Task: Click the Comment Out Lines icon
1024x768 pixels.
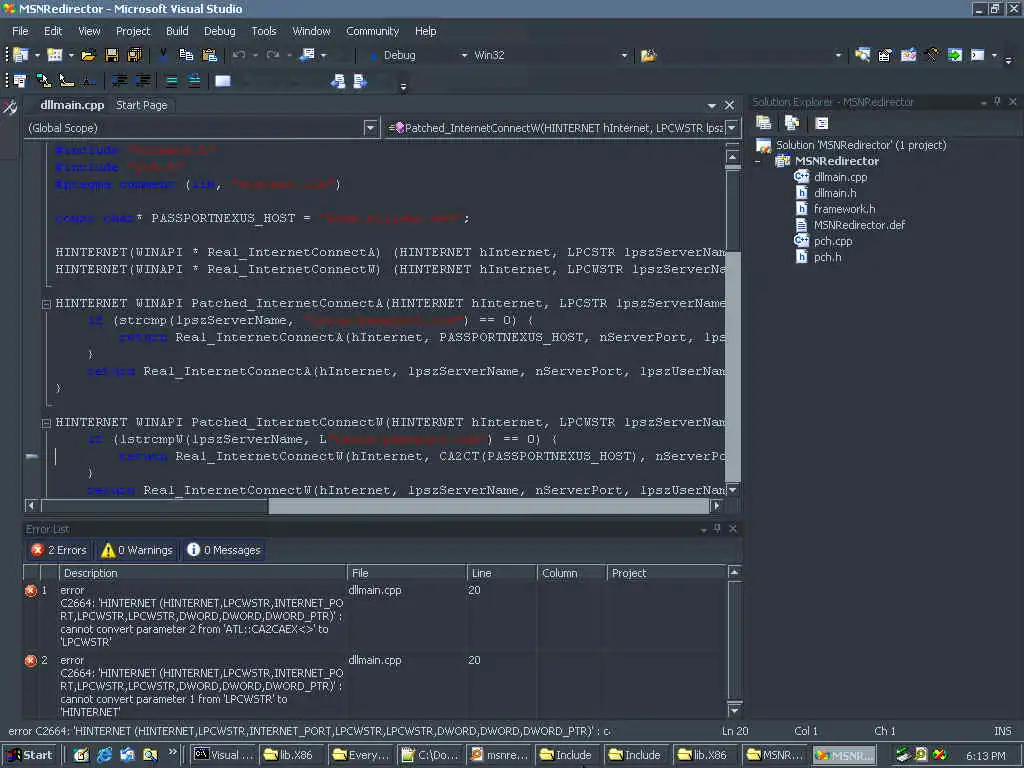Action: pyautogui.click(x=171, y=81)
